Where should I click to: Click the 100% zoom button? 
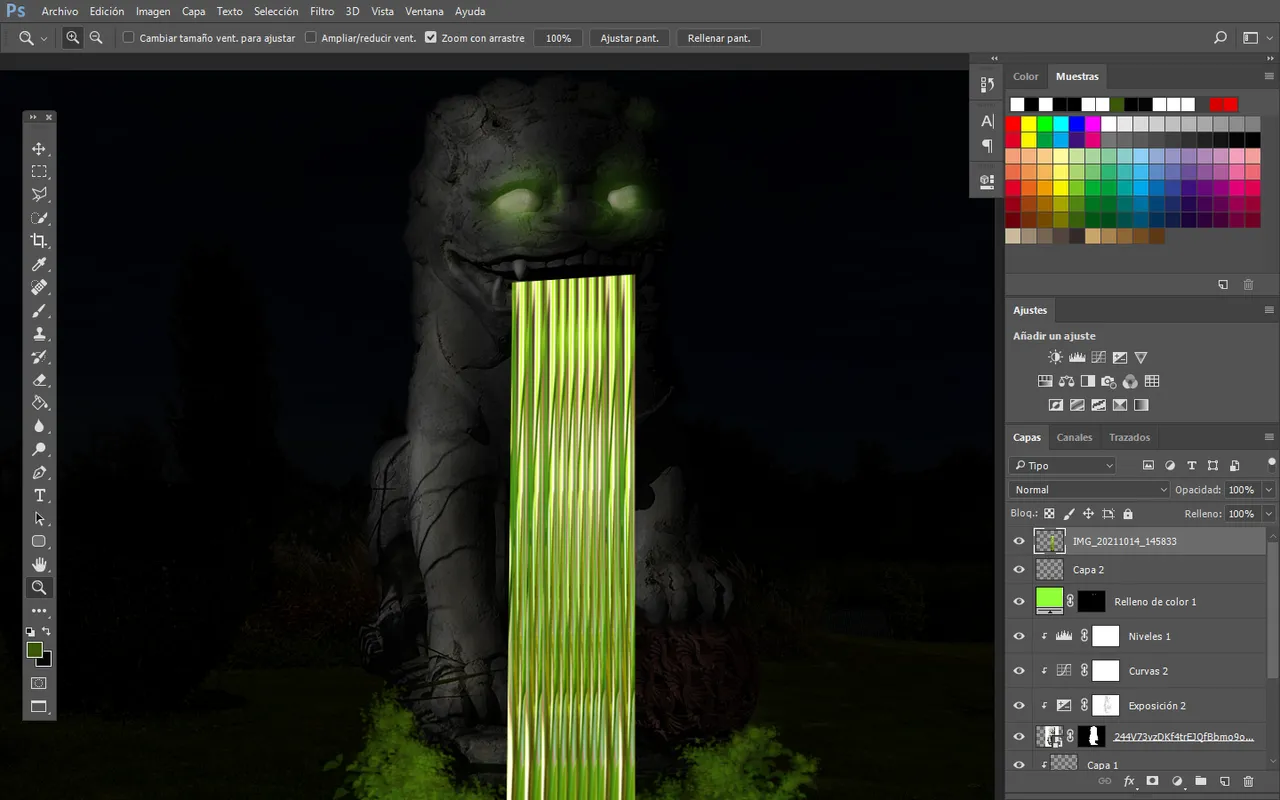558,38
